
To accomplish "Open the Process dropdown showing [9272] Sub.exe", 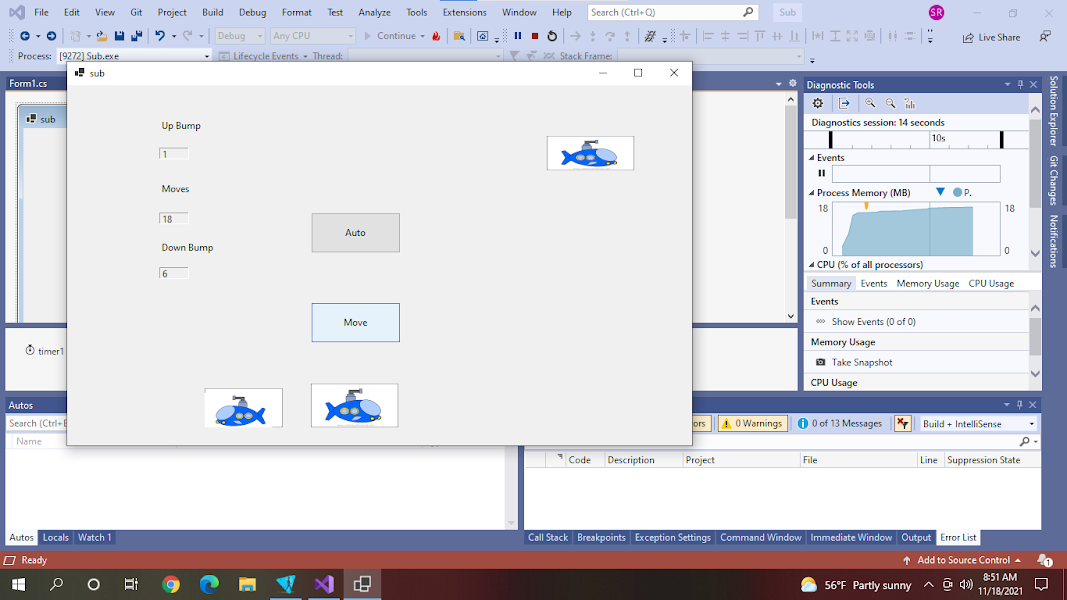I will (x=134, y=56).
